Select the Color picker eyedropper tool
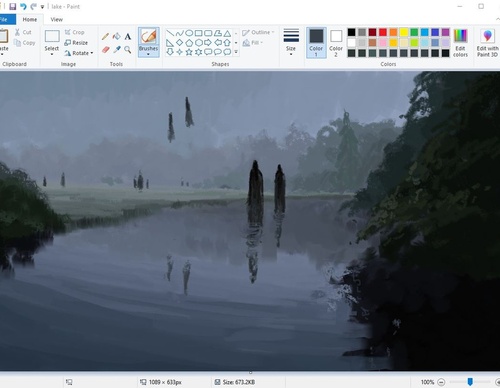 pyautogui.click(x=117, y=50)
